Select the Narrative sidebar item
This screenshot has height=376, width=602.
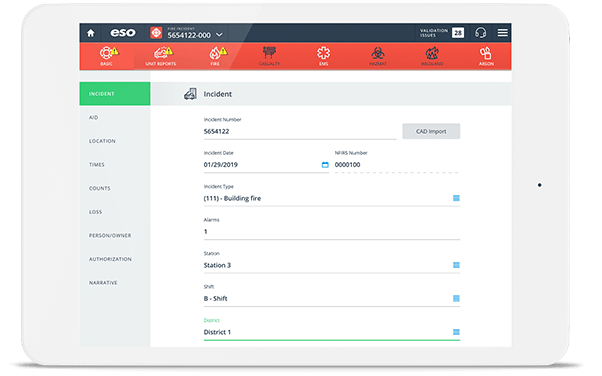point(115,283)
